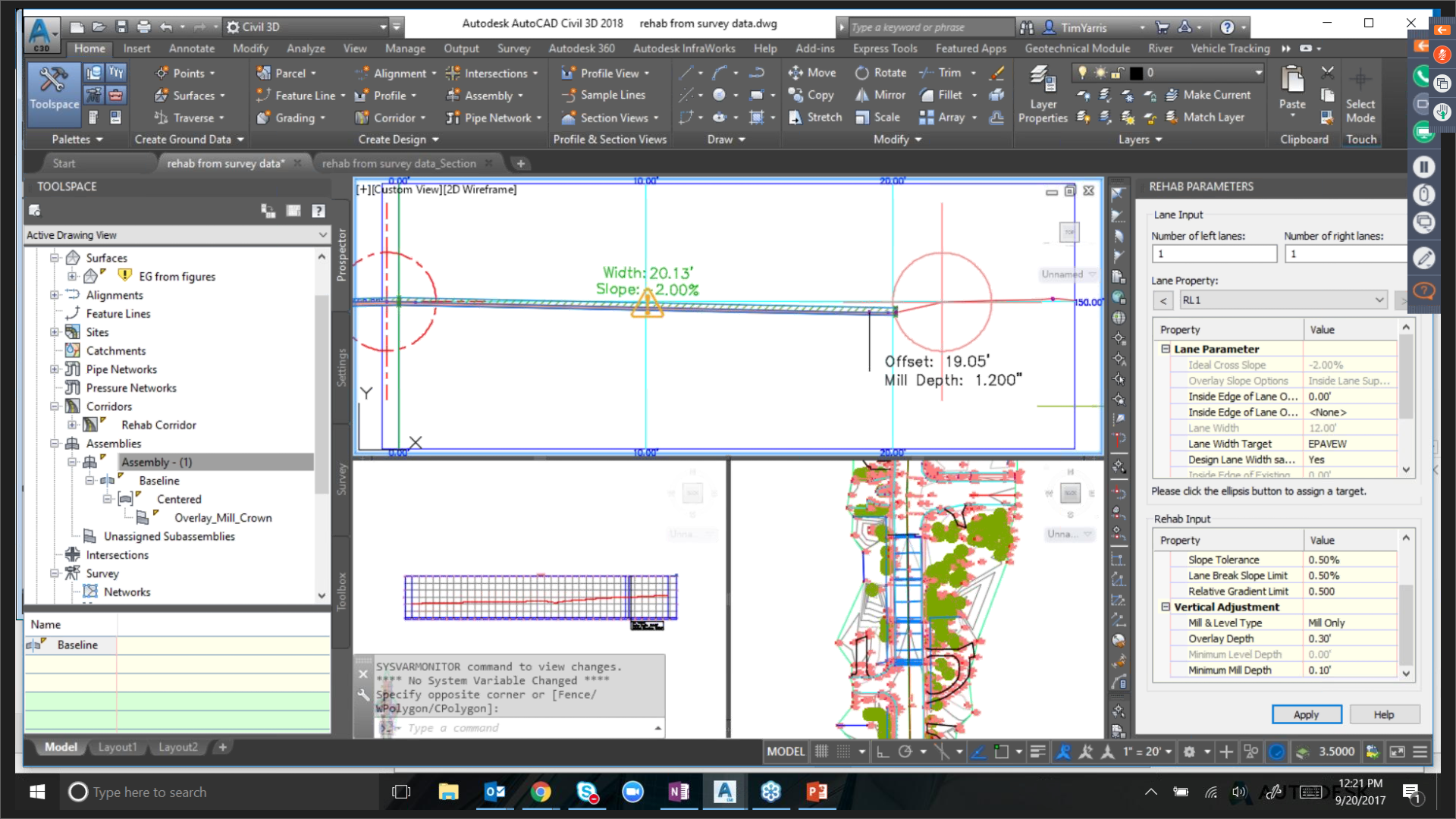
Task: Expand the Sites tree node
Action: [x=55, y=332]
